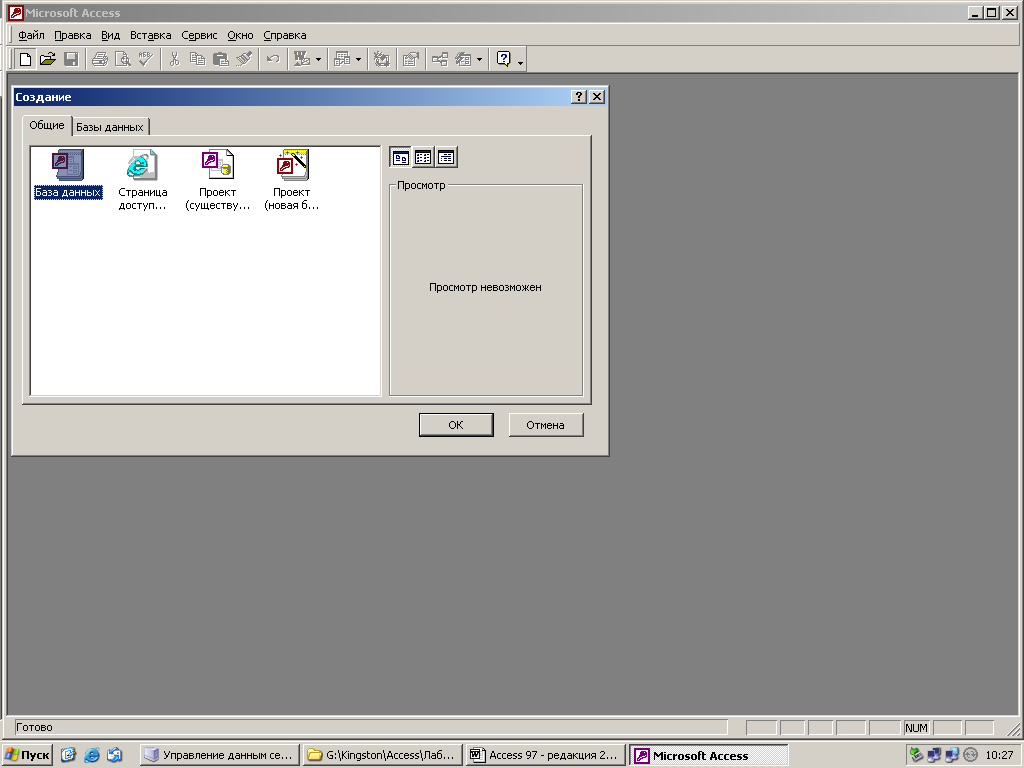This screenshot has width=1024, height=768.
Task: Open the Вставка menu
Action: (x=150, y=35)
